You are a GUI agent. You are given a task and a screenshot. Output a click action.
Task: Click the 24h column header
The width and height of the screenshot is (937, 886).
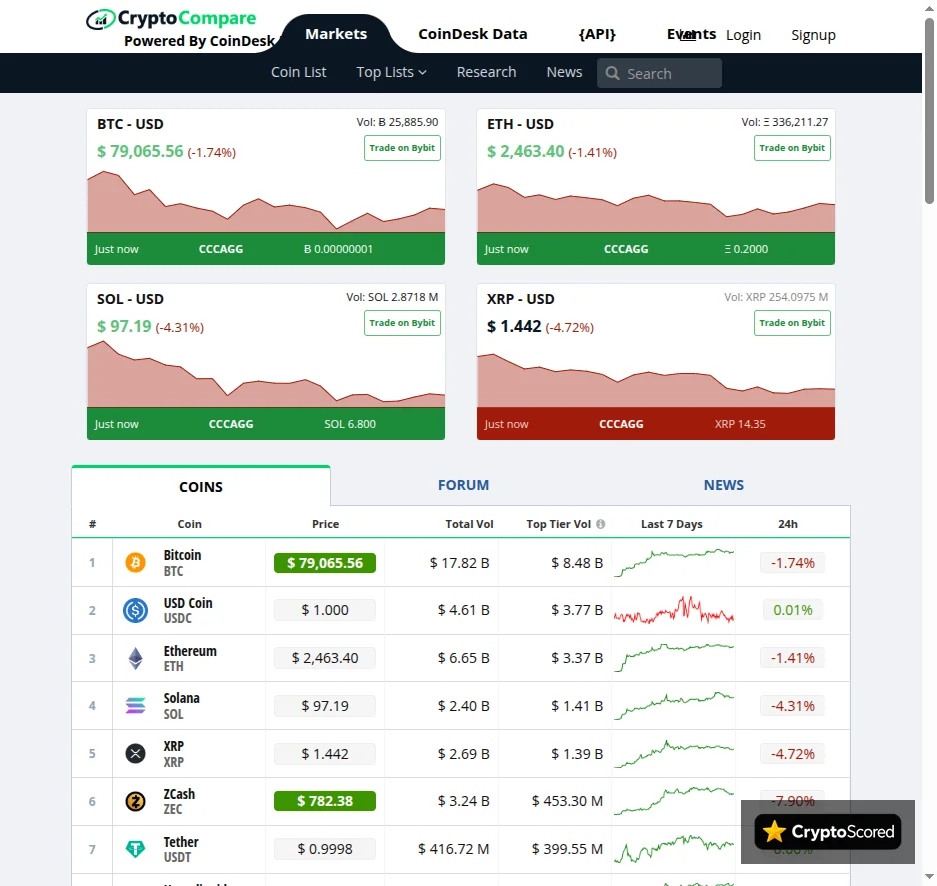pos(788,524)
